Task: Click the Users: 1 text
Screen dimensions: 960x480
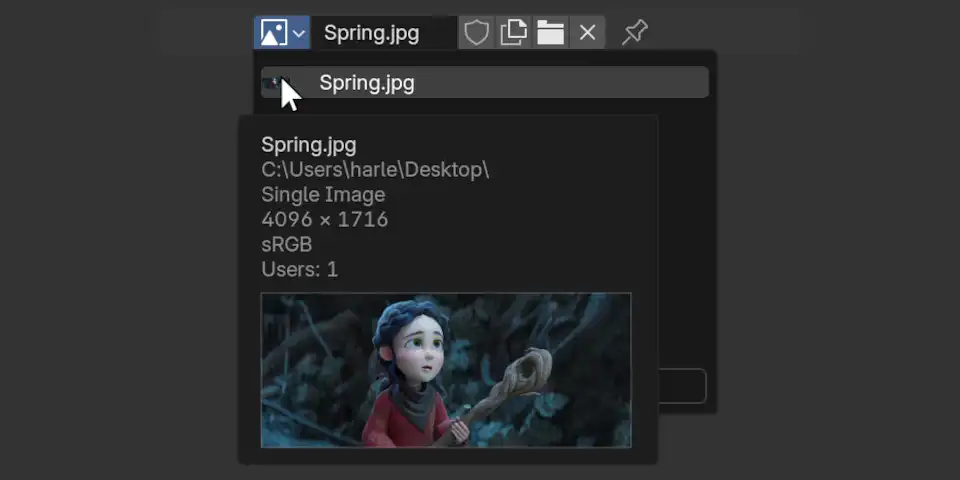Action: 299,269
